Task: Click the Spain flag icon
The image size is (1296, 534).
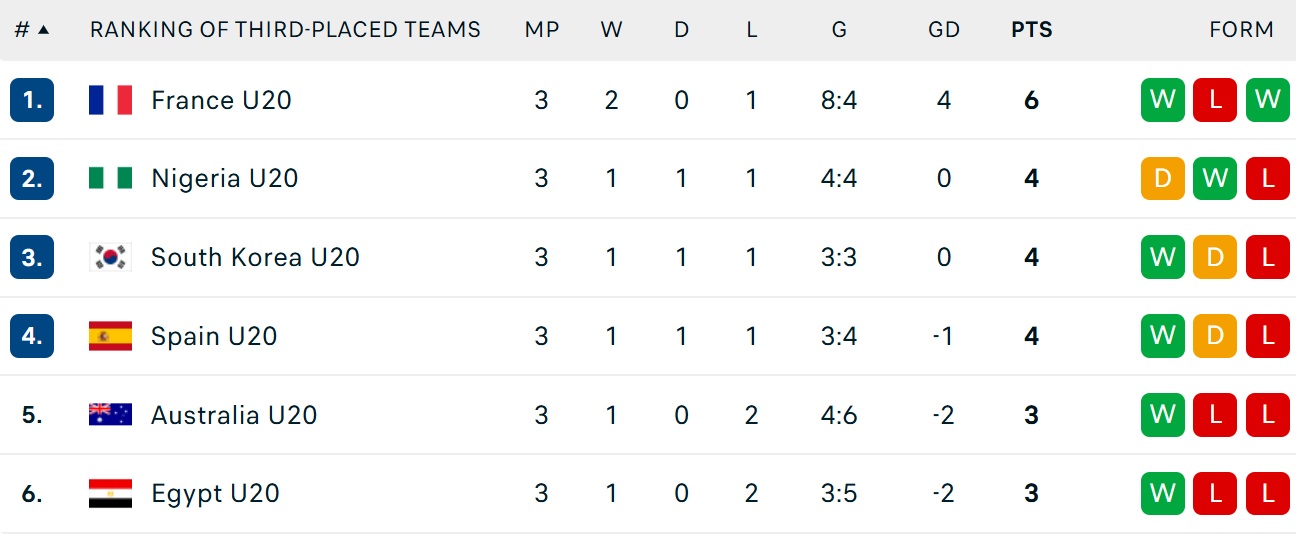Action: point(110,336)
